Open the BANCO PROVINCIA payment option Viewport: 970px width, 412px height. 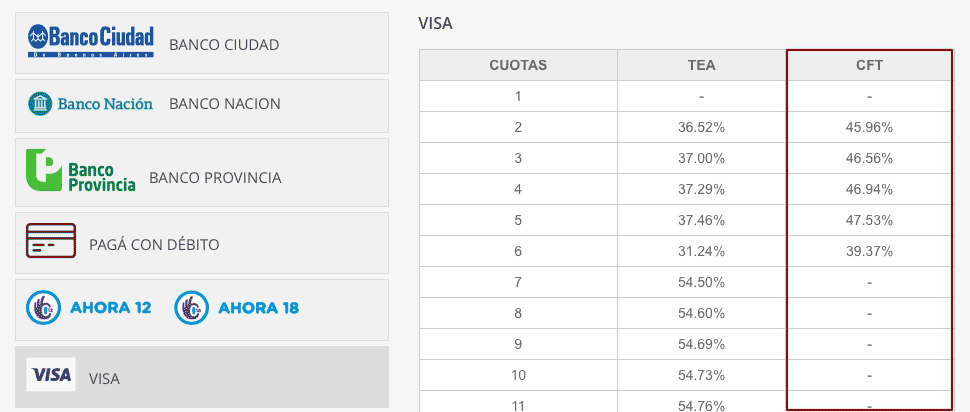tap(202, 173)
